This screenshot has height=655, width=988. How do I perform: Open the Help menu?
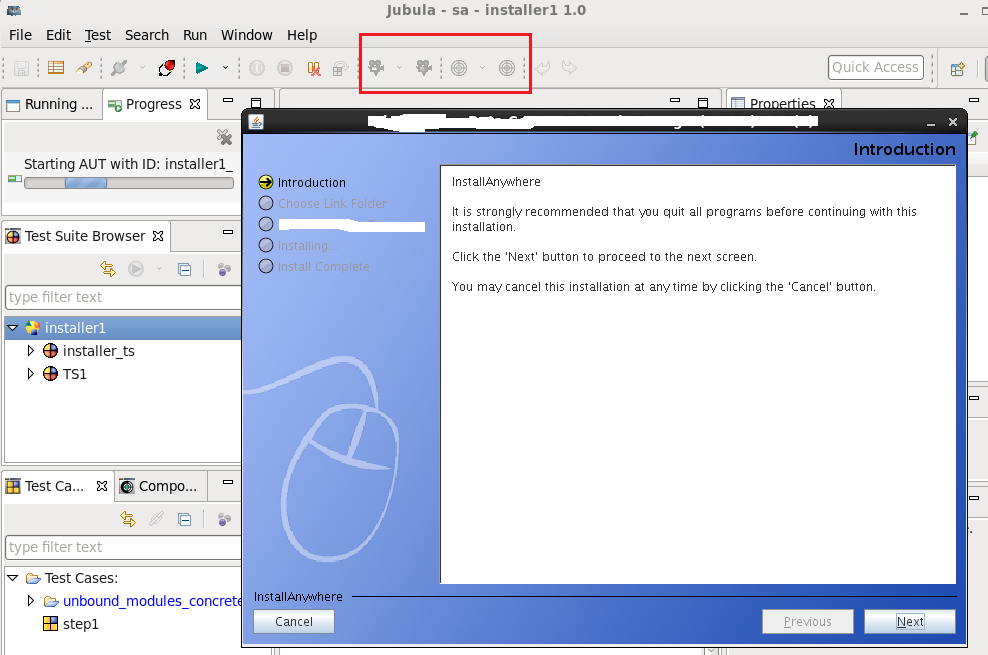302,35
